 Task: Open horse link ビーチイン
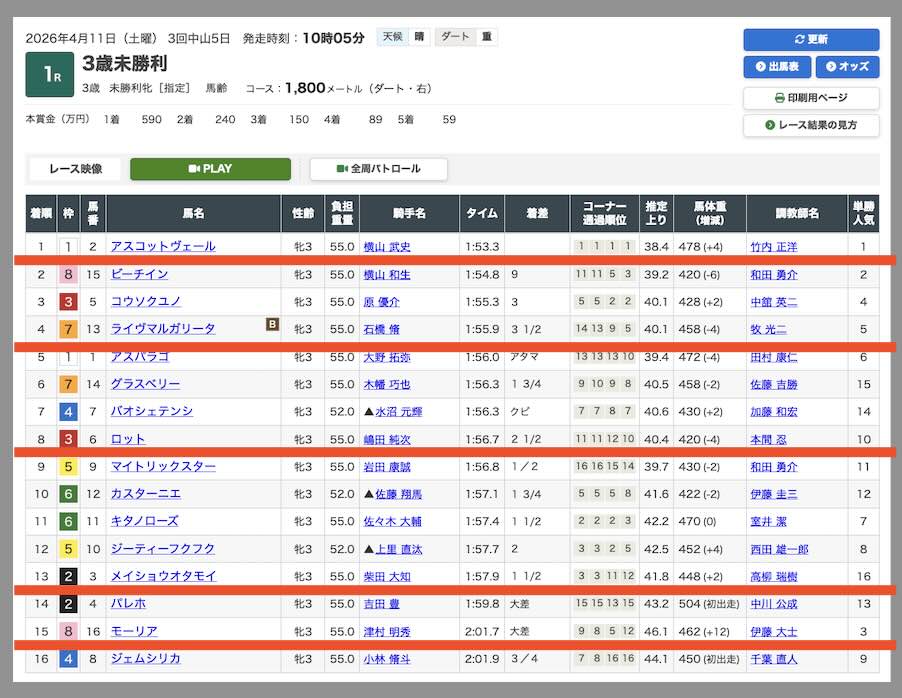pyautogui.click(x=139, y=274)
